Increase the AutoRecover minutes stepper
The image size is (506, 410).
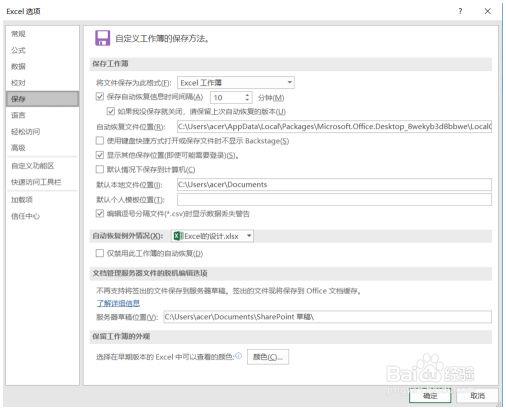[247, 95]
